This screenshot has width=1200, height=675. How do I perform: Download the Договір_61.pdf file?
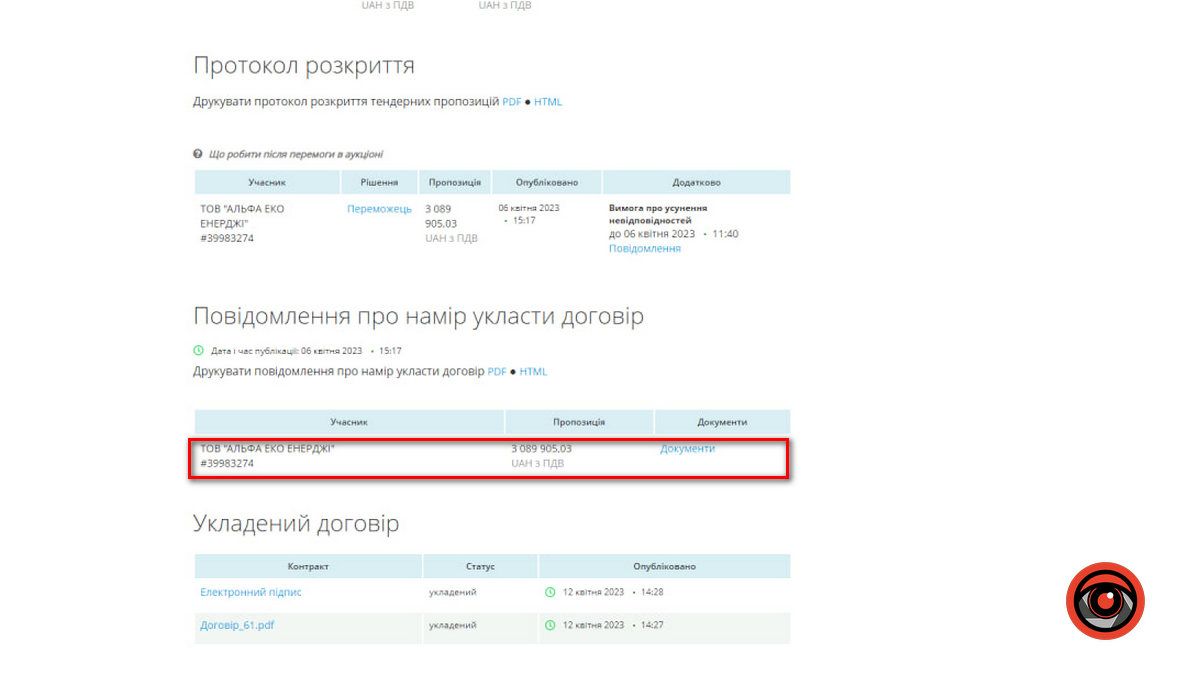click(237, 625)
